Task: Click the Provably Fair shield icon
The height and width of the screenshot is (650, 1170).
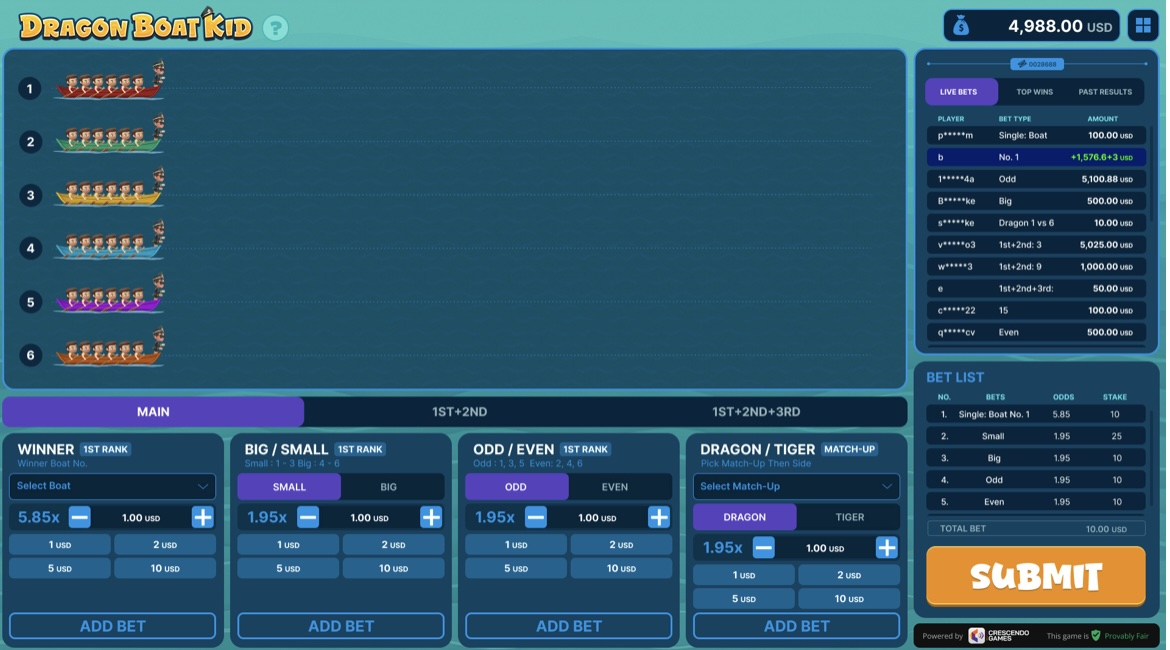Action: tap(1095, 636)
